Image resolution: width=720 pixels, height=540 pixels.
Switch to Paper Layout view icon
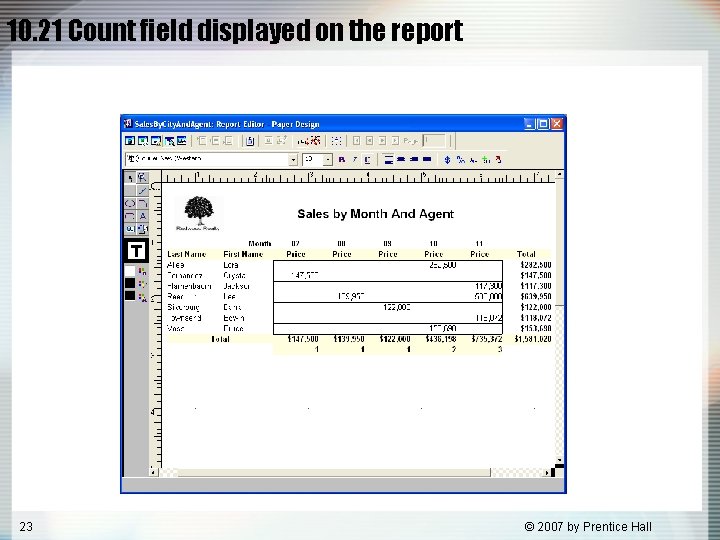coord(157,141)
